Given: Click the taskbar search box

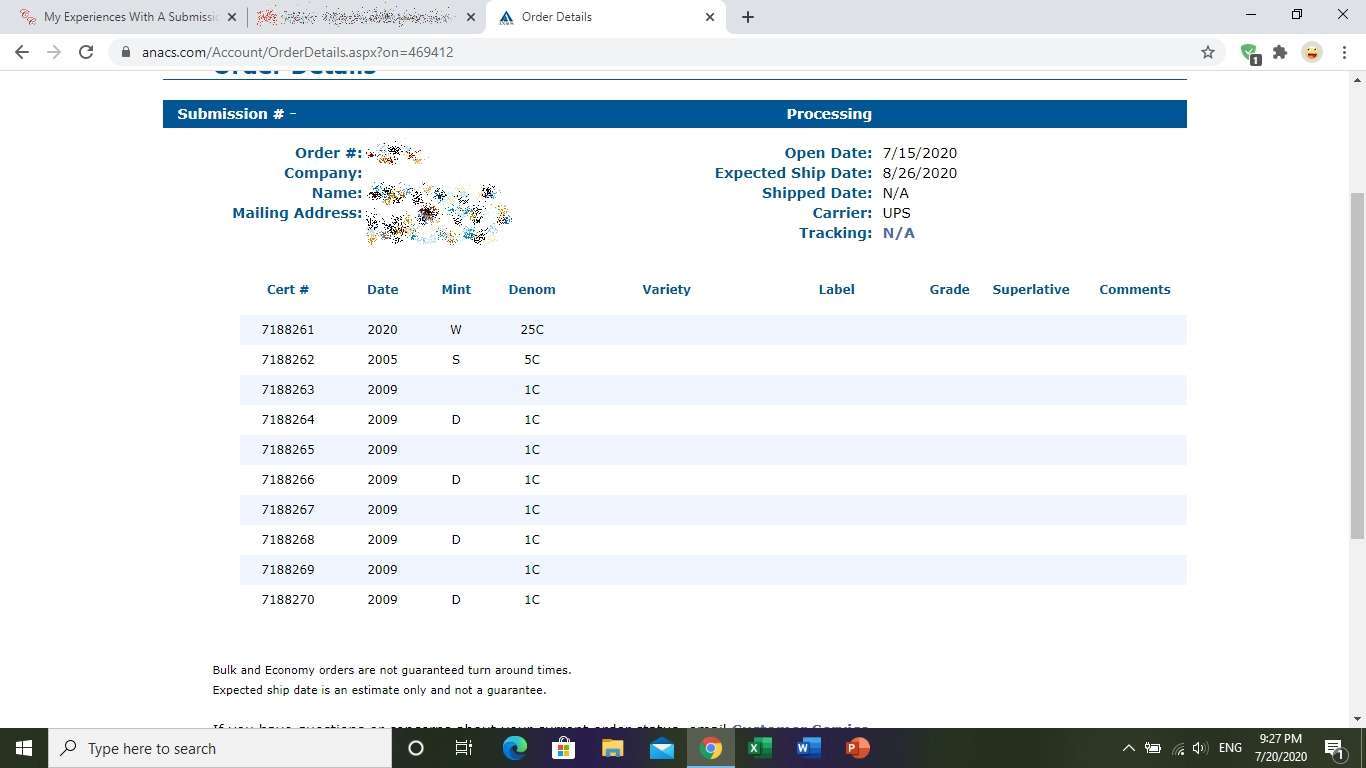Looking at the screenshot, I should pyautogui.click(x=219, y=748).
